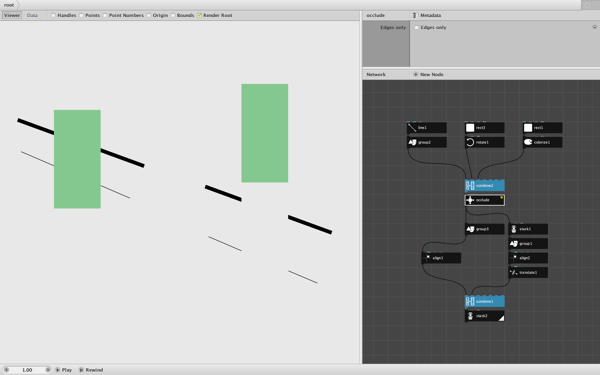Select the colorize1 node icon
Viewport: 600px width, 375px height.
click(x=528, y=142)
